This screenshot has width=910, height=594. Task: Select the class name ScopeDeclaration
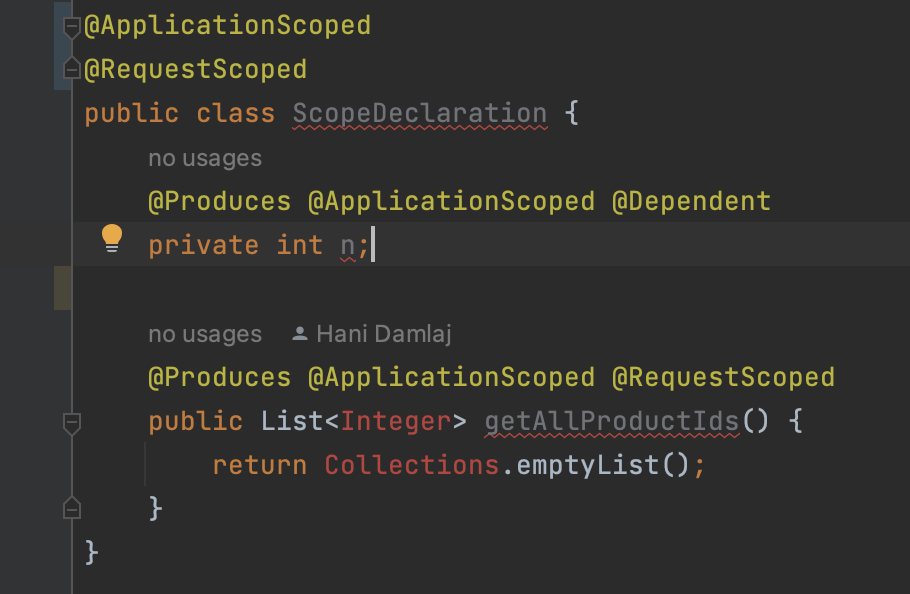click(x=418, y=112)
